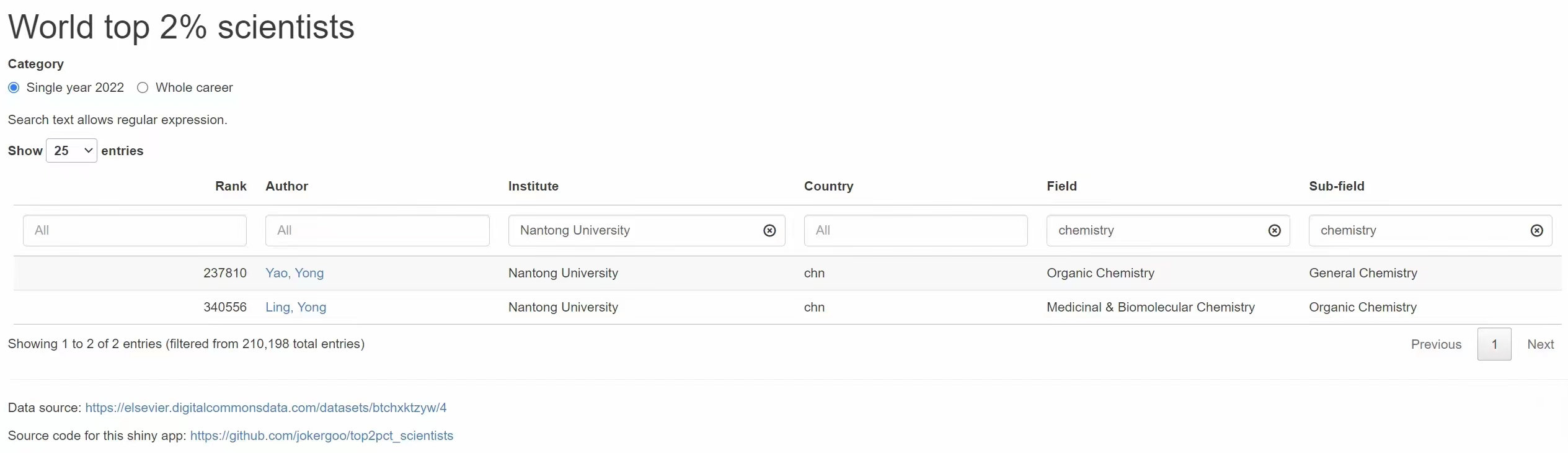Viewport: 1568px width, 453px height.
Task: Sort by Country column header
Action: (828, 186)
